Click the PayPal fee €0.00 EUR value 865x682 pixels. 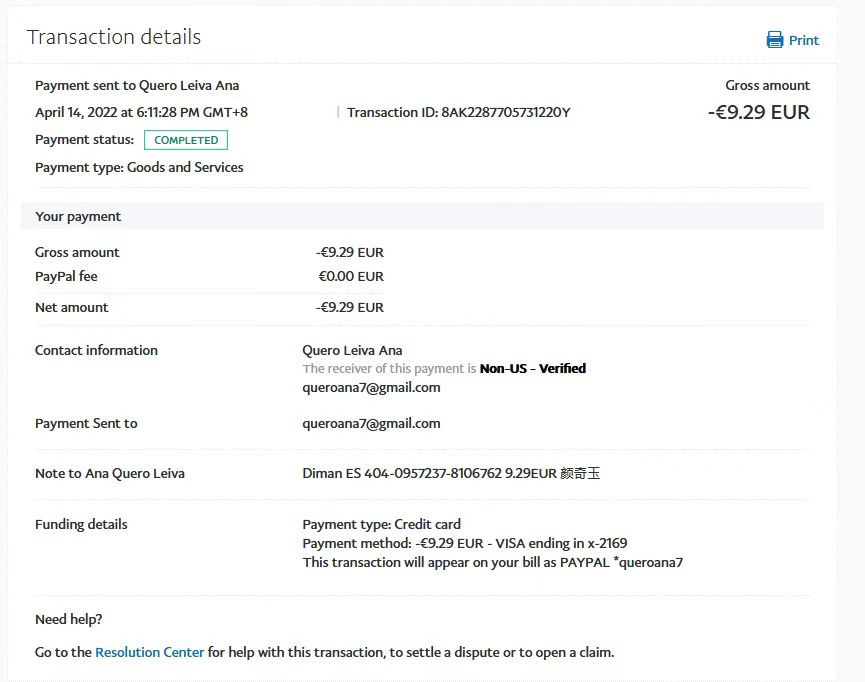(351, 276)
